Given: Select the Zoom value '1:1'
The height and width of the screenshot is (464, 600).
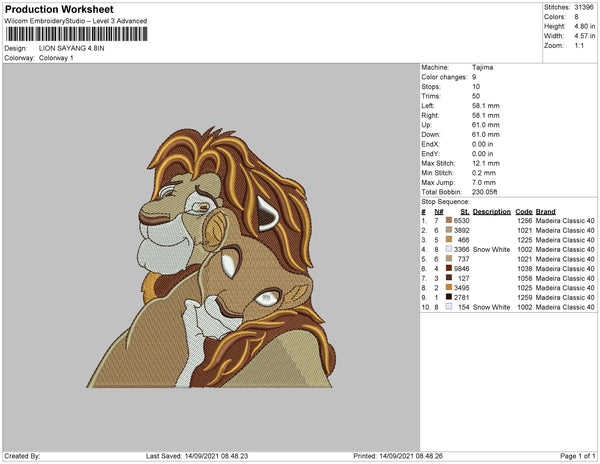Looking at the screenshot, I should click(579, 46).
